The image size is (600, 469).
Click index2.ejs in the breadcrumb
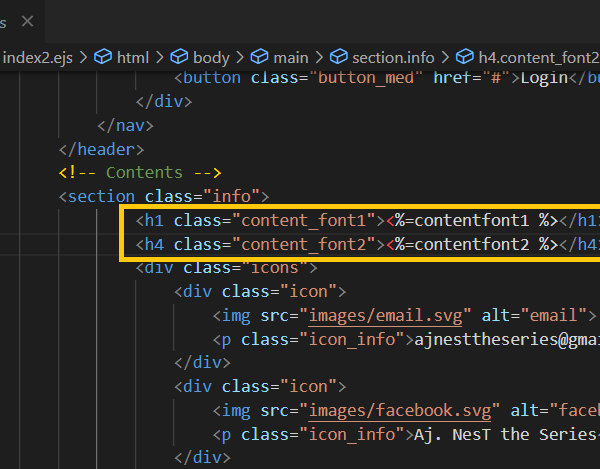tap(38, 58)
